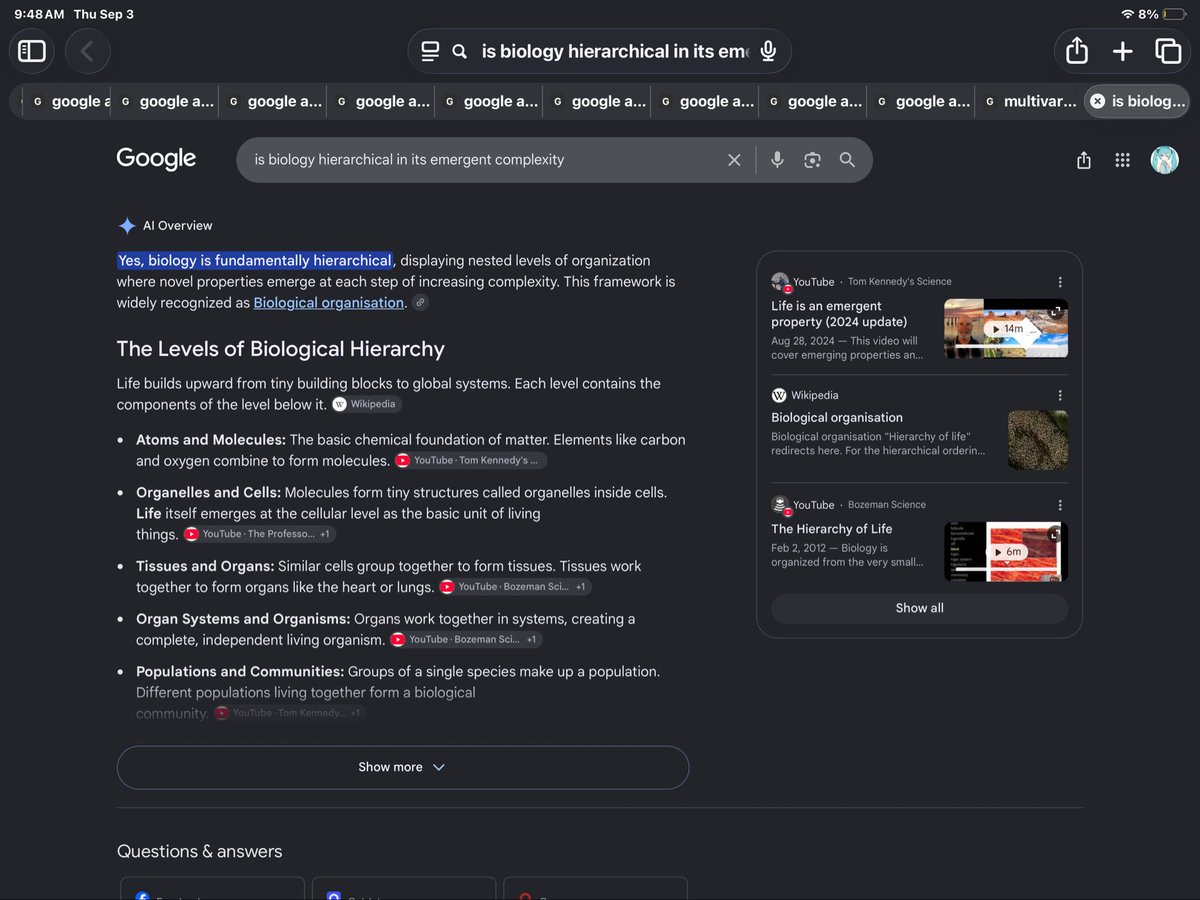Click 'The Levels of Biological Hierarchy' heading
Viewport: 1200px width, 900px height.
[281, 349]
